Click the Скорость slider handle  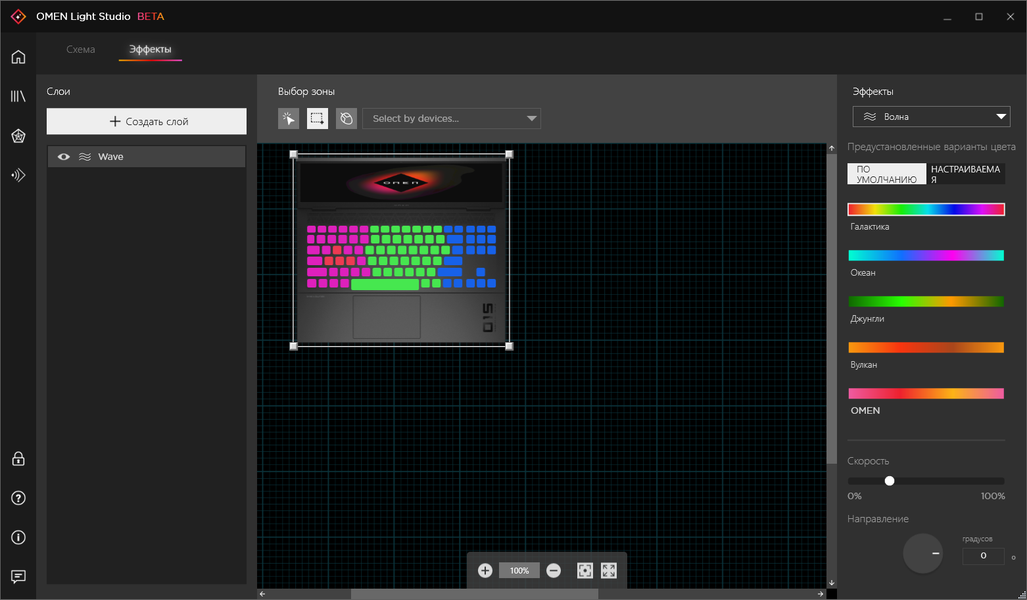click(889, 481)
